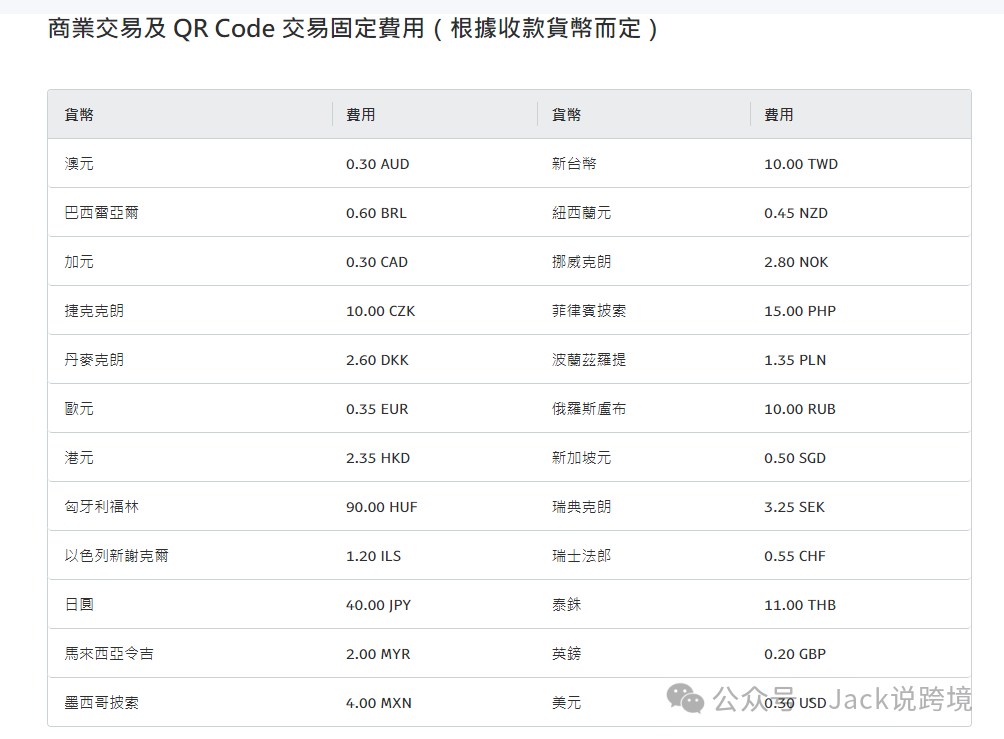Screen dimensions: 1004x739
Task: Click the 90.00 HUF fee value
Action: 381,507
